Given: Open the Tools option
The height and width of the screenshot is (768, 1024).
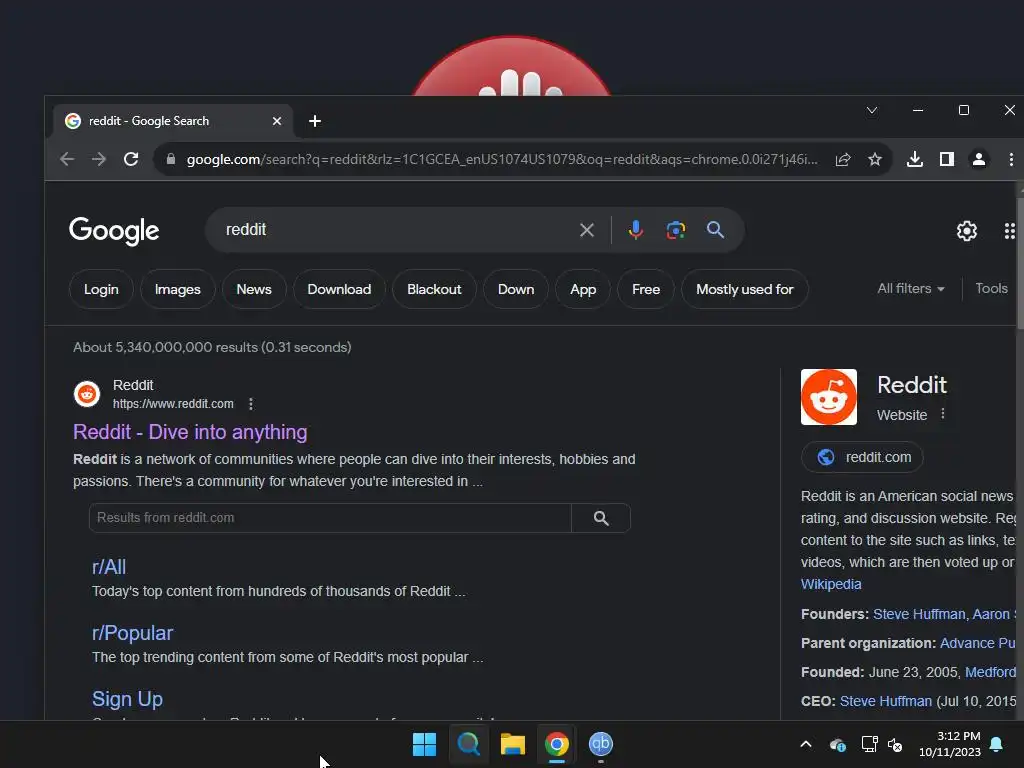Looking at the screenshot, I should click(991, 289).
